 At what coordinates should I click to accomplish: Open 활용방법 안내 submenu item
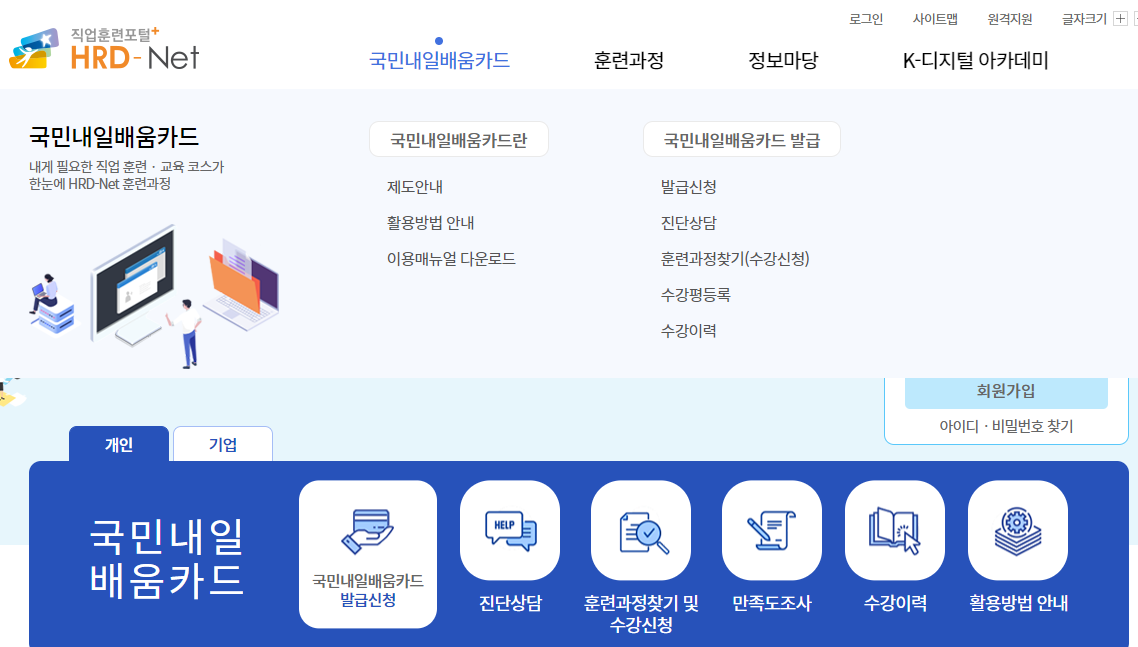click(430, 223)
